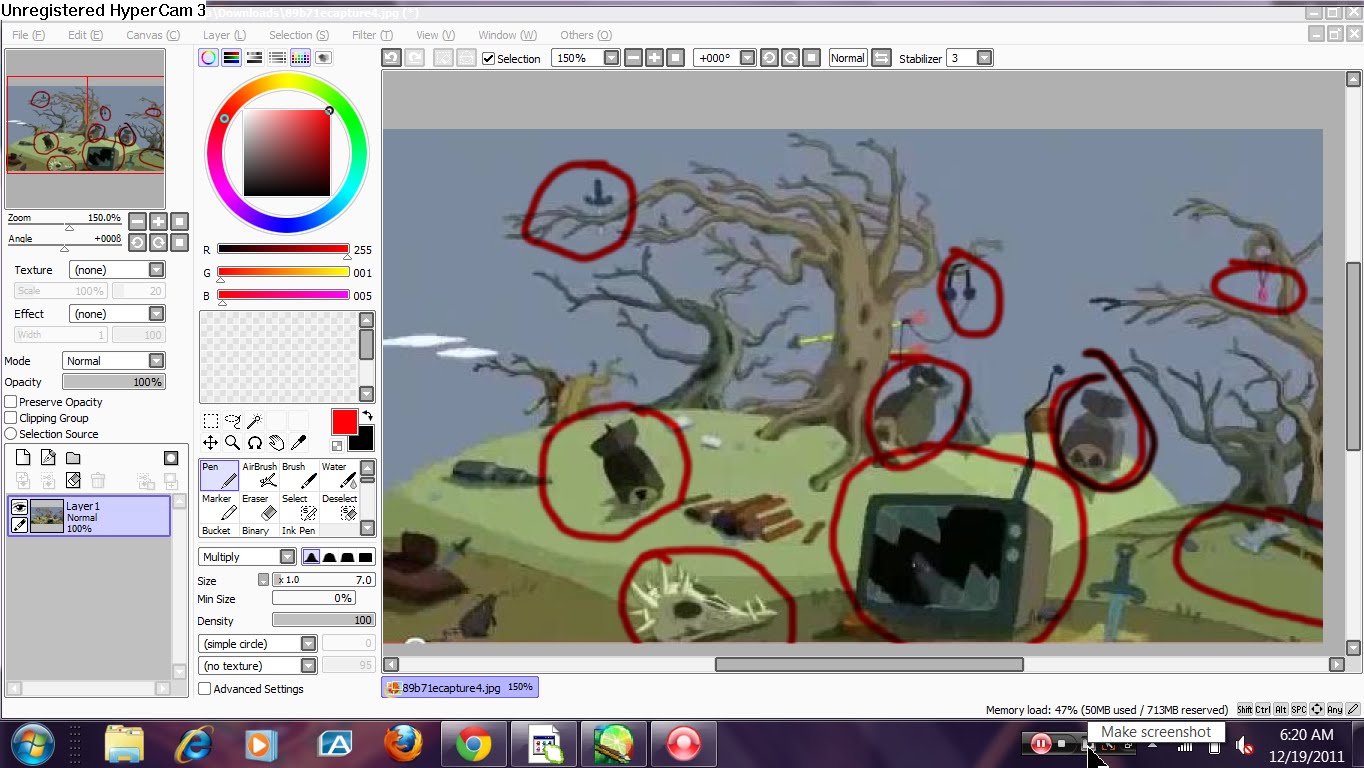Zoom in with toolbar plus button
Screen dimensions: 1364x768
655,58
